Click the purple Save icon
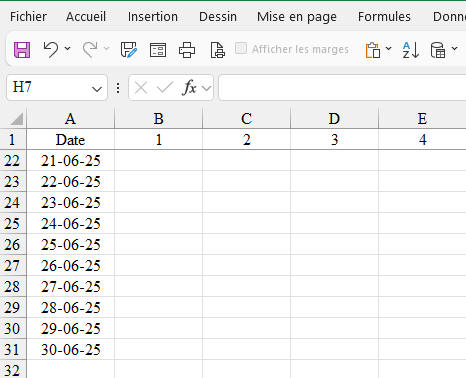Image resolution: width=466 pixels, height=378 pixels. pos(22,50)
